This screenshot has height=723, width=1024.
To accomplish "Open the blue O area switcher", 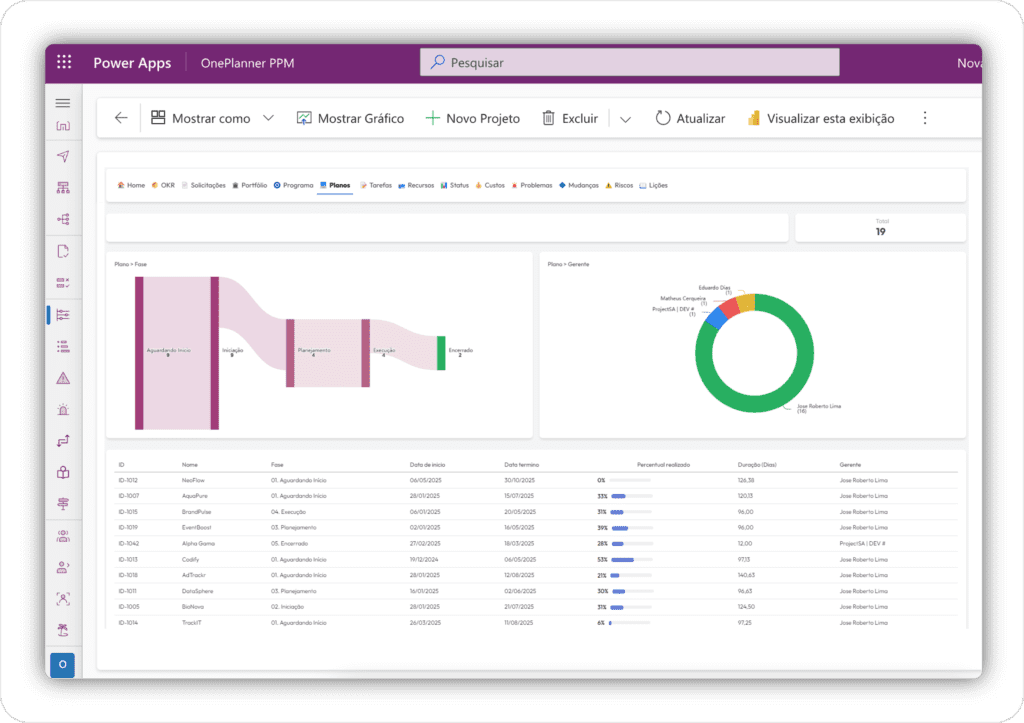I will tap(62, 664).
